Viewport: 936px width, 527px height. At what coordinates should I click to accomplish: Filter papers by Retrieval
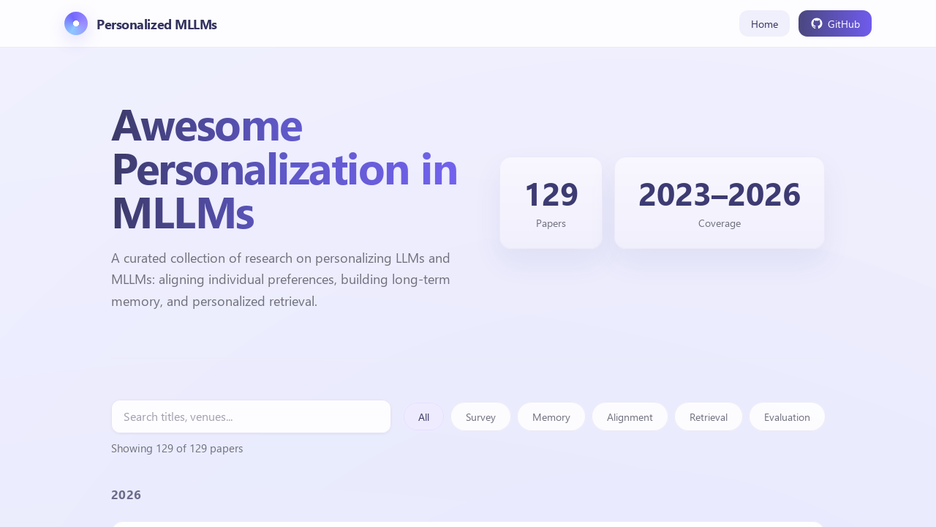709,417
